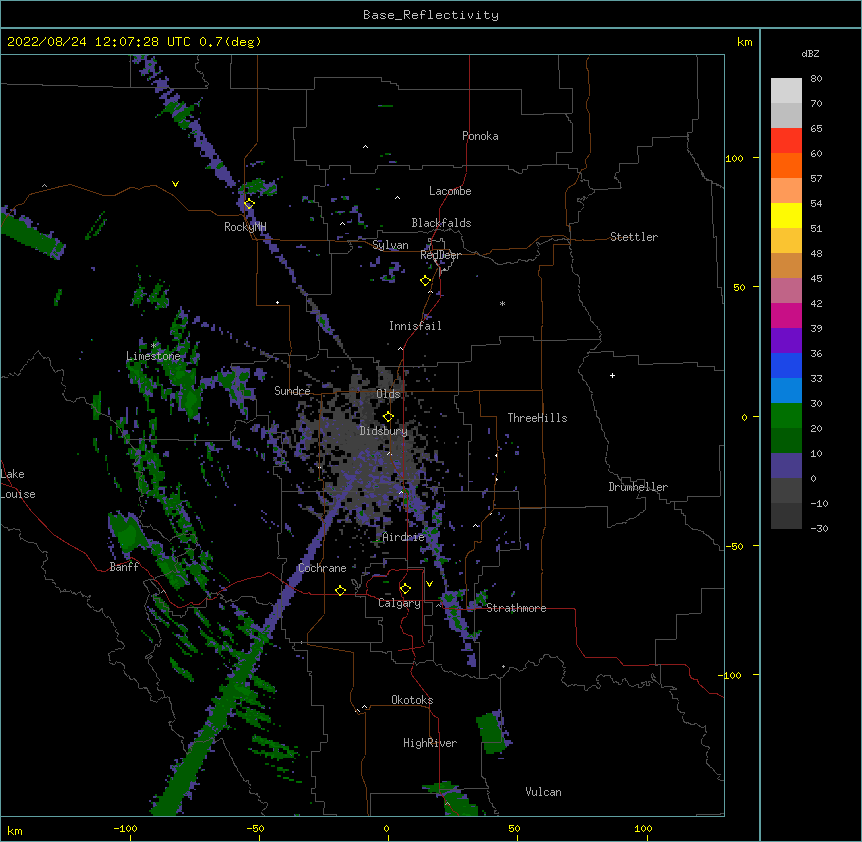Click the yellow marker at Olds
Screen dimensions: 862x842
(388, 417)
